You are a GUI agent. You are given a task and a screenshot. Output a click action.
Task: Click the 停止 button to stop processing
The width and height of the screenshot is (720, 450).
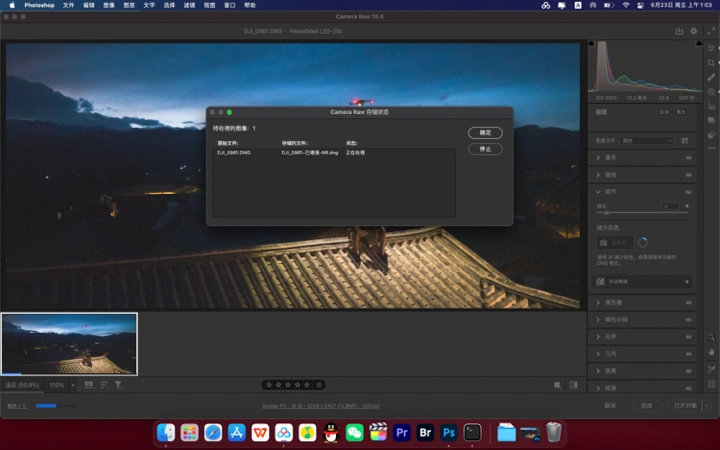click(484, 149)
